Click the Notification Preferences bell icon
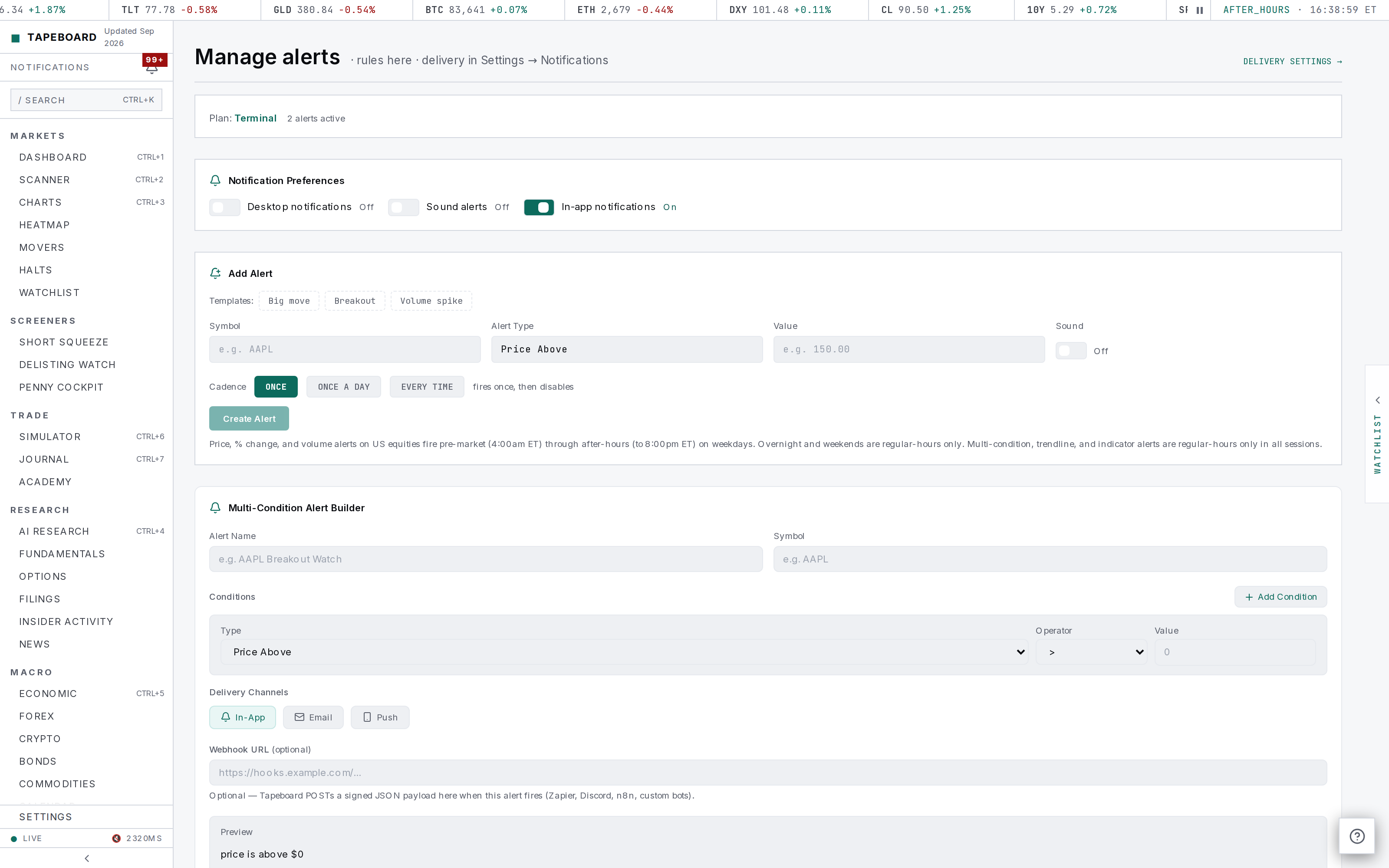This screenshot has width=1389, height=868. click(x=215, y=180)
